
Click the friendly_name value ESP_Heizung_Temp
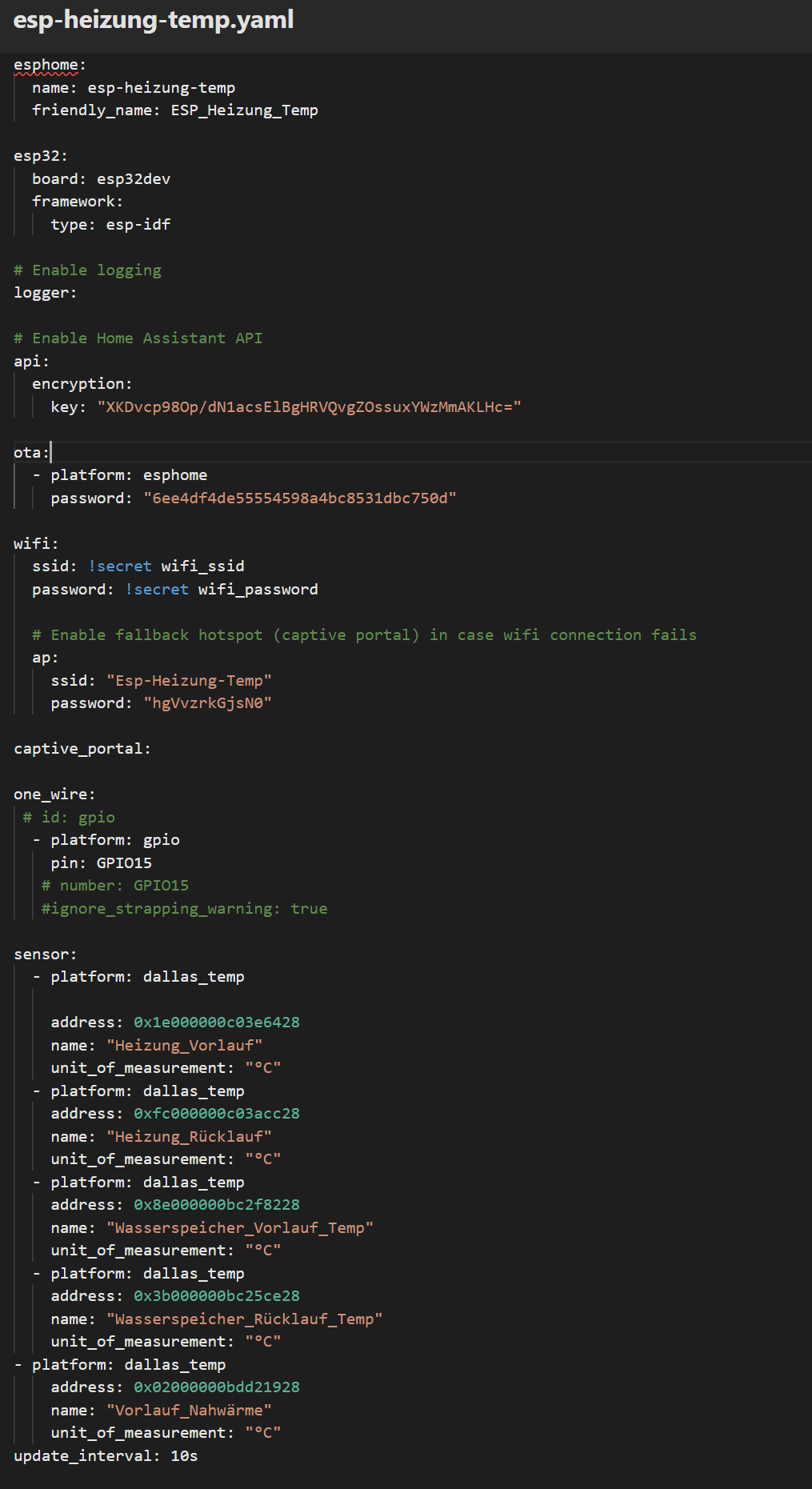tap(244, 110)
